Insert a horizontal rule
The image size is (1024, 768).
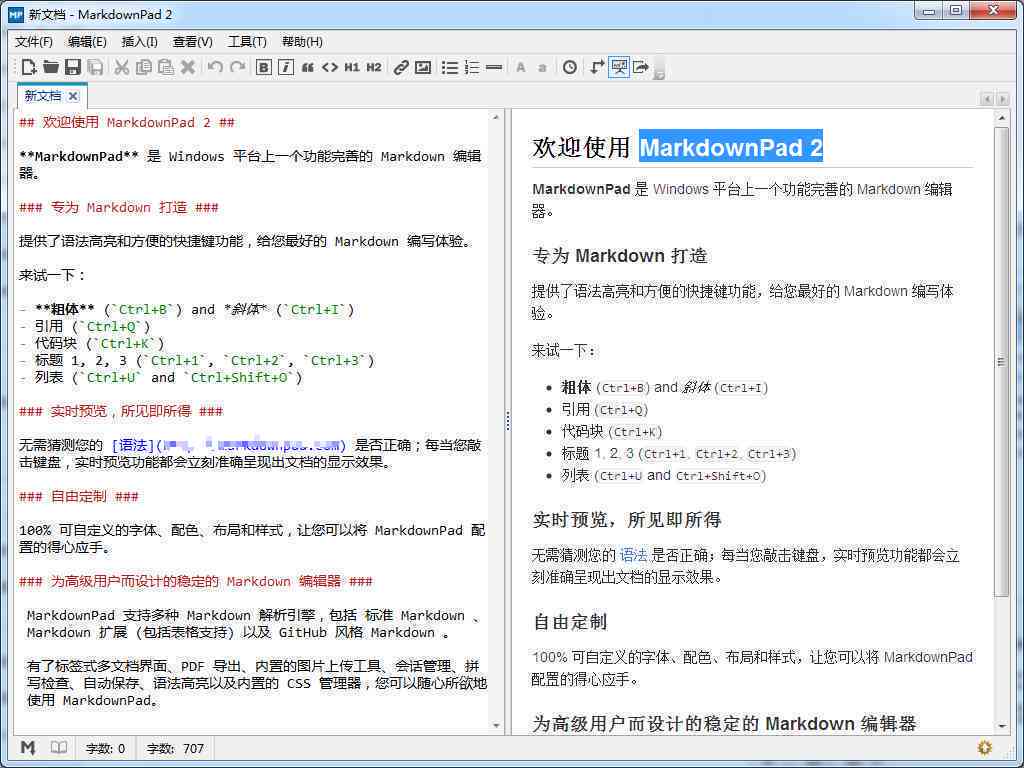[x=494, y=67]
